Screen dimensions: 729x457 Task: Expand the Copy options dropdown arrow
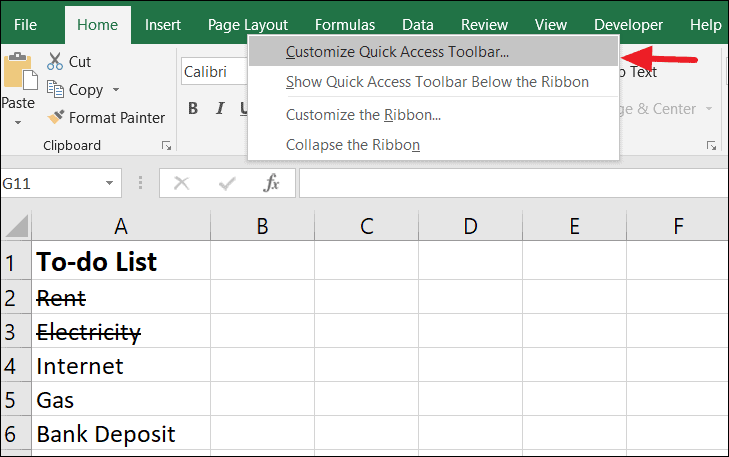pyautogui.click(x=116, y=89)
